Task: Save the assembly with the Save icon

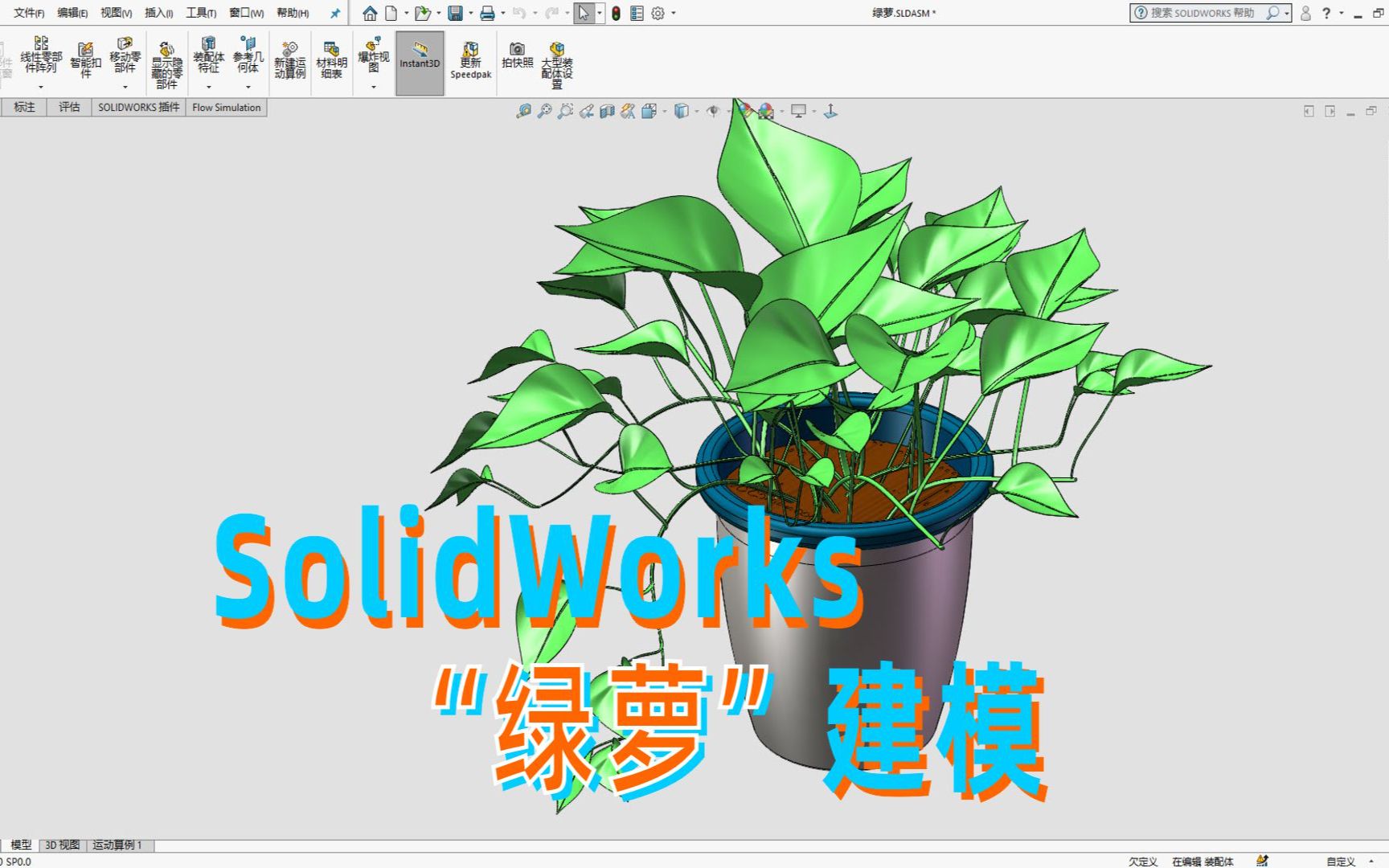Action: (x=455, y=13)
